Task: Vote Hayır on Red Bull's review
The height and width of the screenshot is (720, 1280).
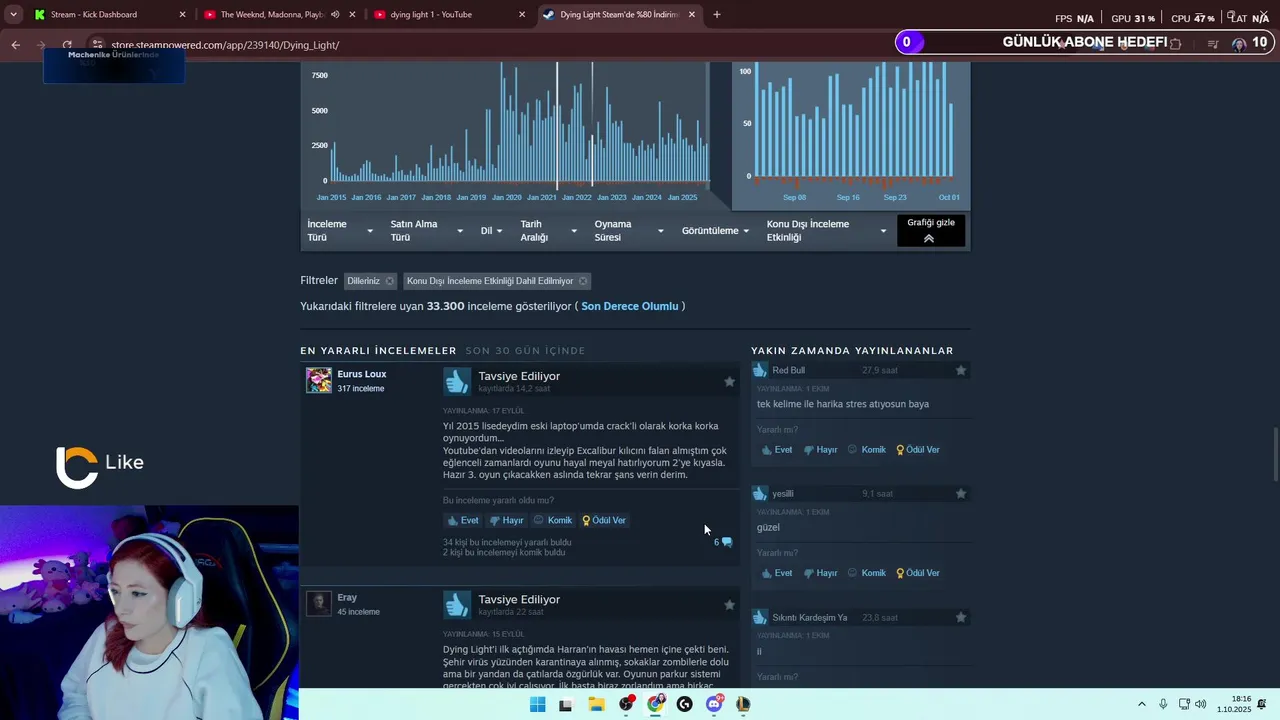Action: 820,450
